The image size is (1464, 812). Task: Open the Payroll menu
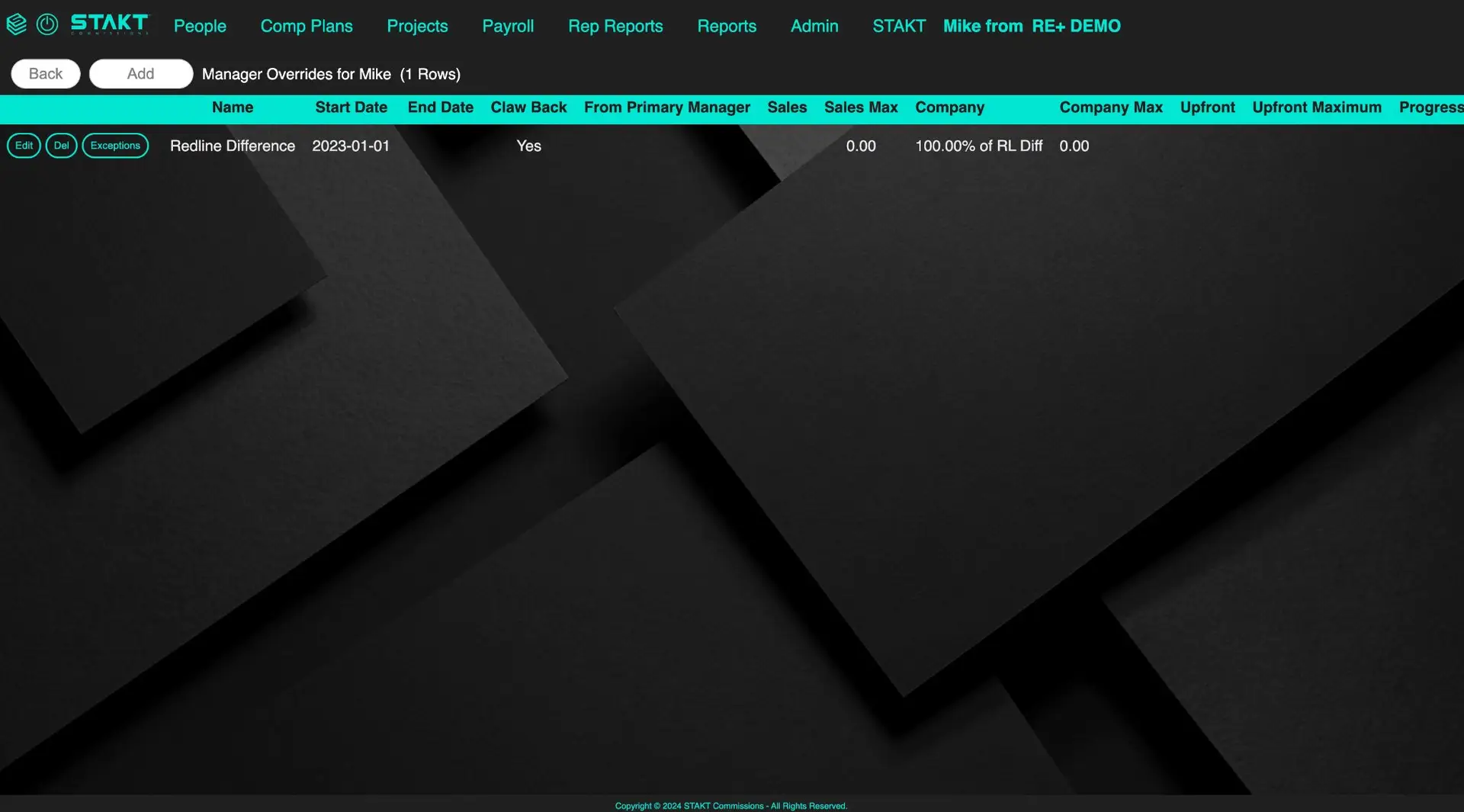(x=508, y=26)
